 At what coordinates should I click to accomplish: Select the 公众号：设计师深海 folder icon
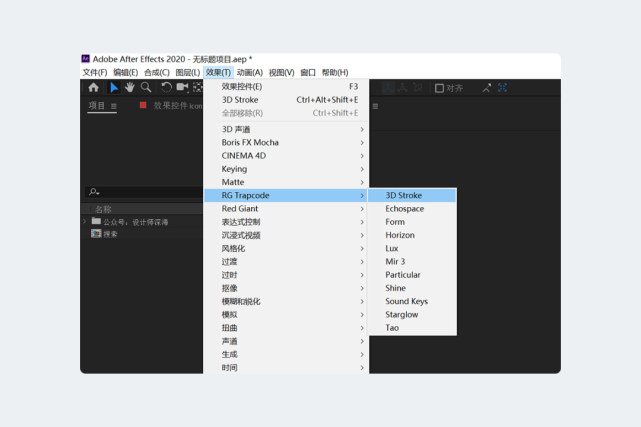96,221
